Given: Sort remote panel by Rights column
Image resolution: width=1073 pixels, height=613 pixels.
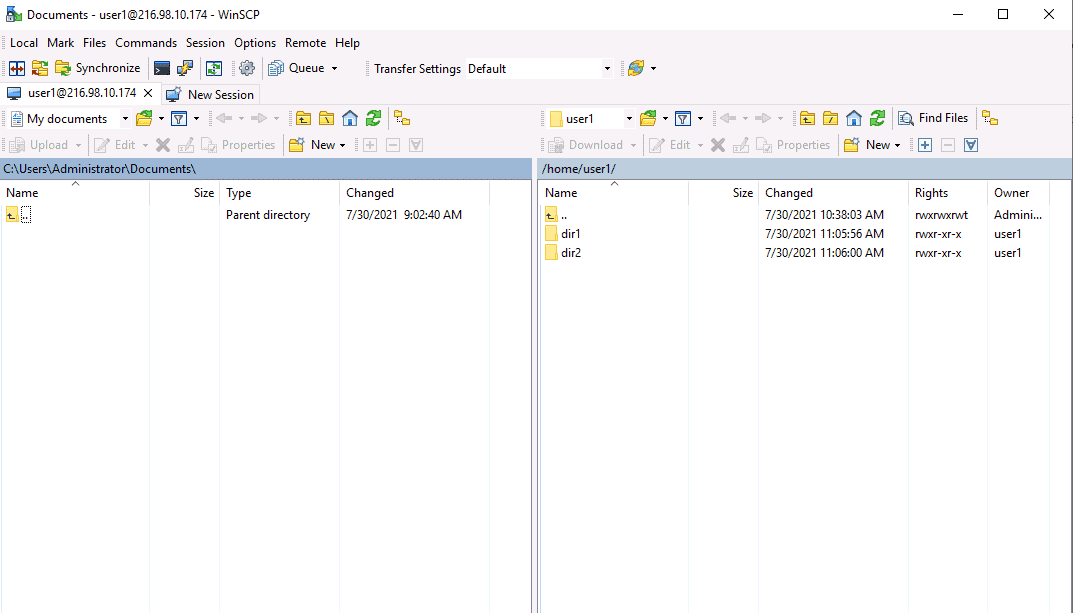Looking at the screenshot, I should 947,193.
